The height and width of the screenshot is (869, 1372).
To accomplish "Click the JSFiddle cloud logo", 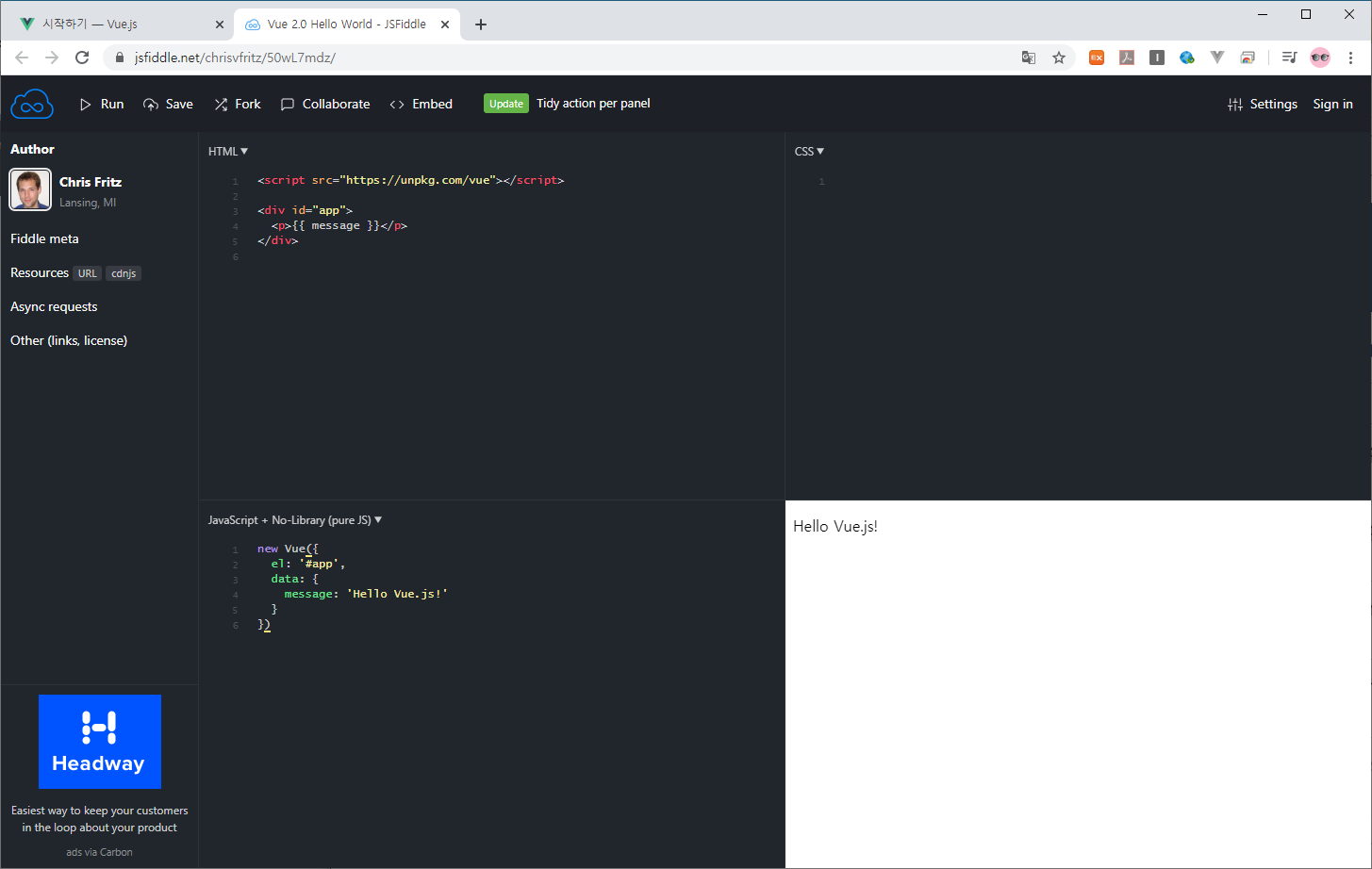I will [32, 104].
